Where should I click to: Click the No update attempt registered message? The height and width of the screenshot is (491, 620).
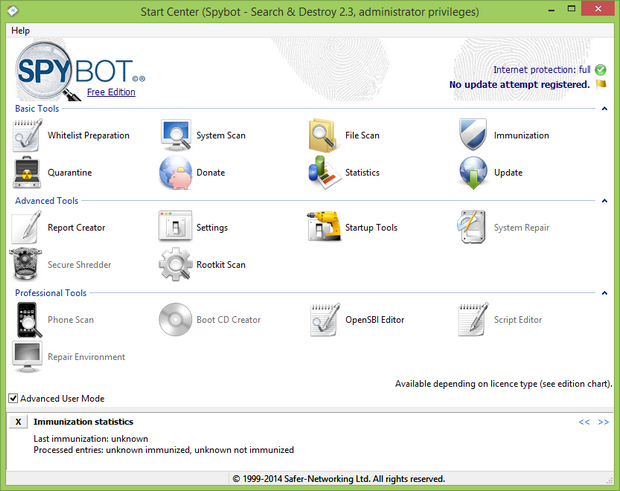coord(519,84)
